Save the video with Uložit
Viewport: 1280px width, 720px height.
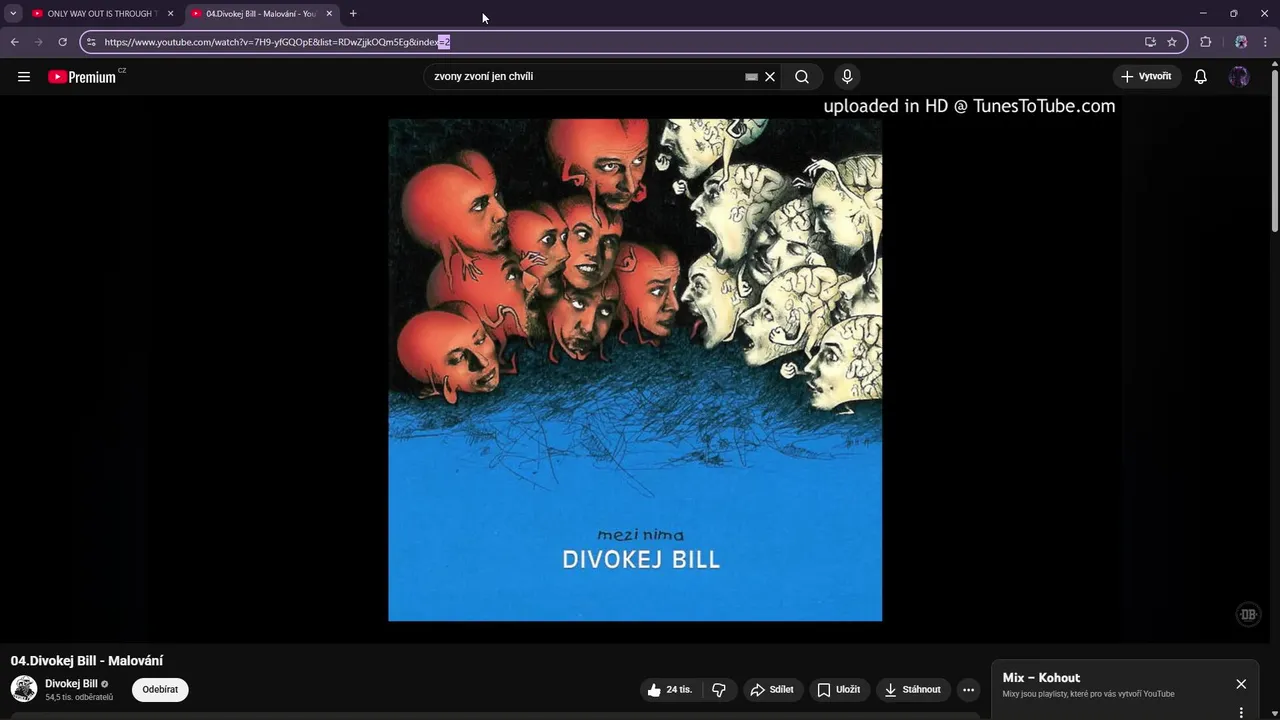[839, 690]
